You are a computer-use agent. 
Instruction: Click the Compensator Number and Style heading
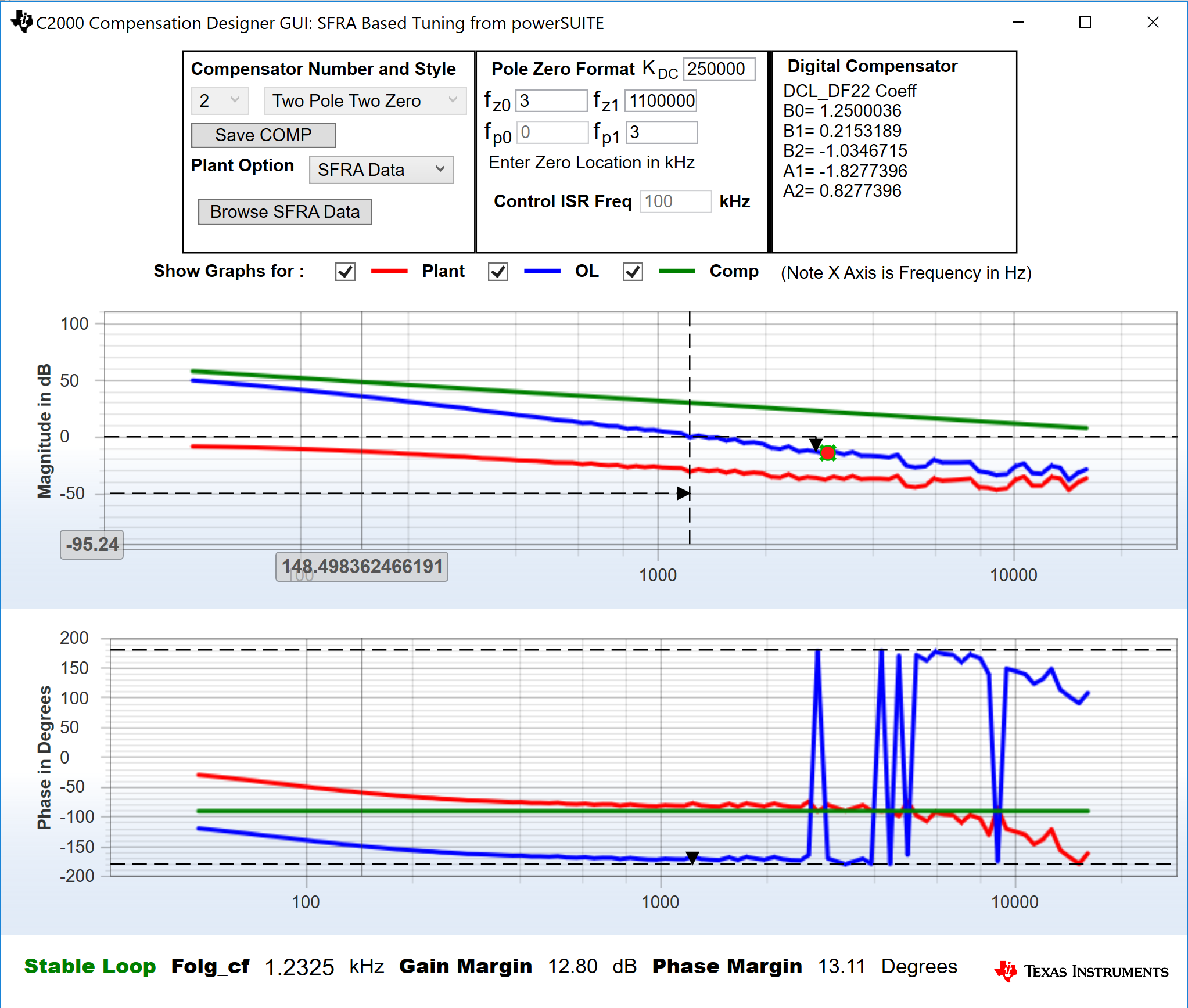[324, 69]
